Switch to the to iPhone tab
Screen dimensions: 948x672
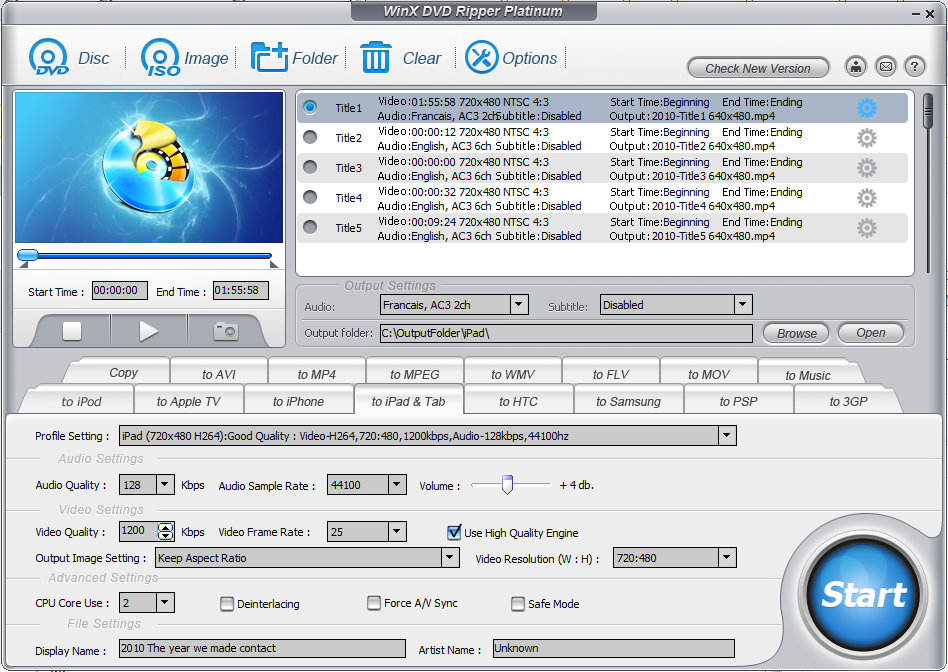(x=299, y=401)
